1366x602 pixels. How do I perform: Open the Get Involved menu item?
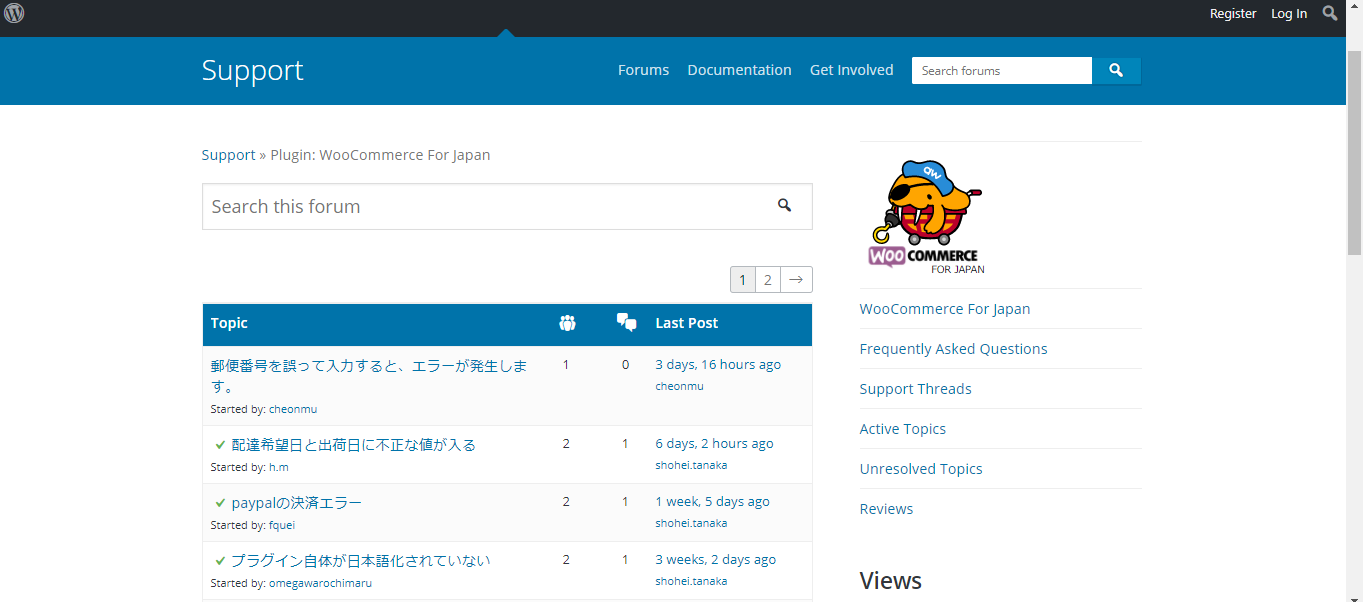pyautogui.click(x=851, y=70)
